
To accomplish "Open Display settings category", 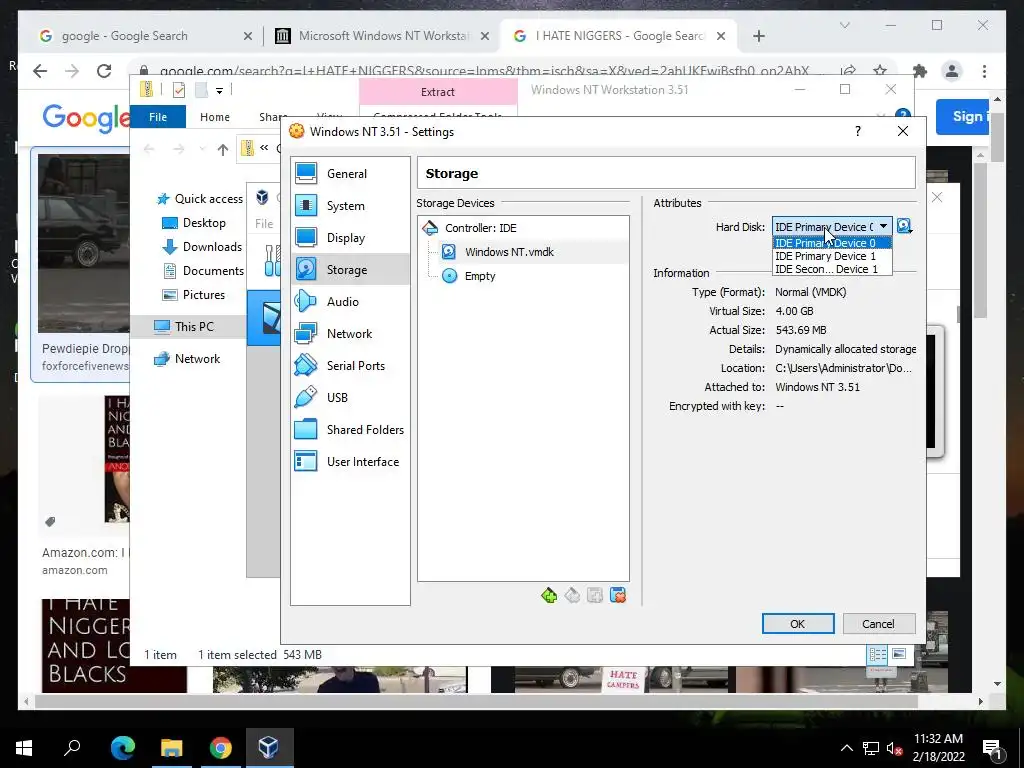I will tap(350, 238).
